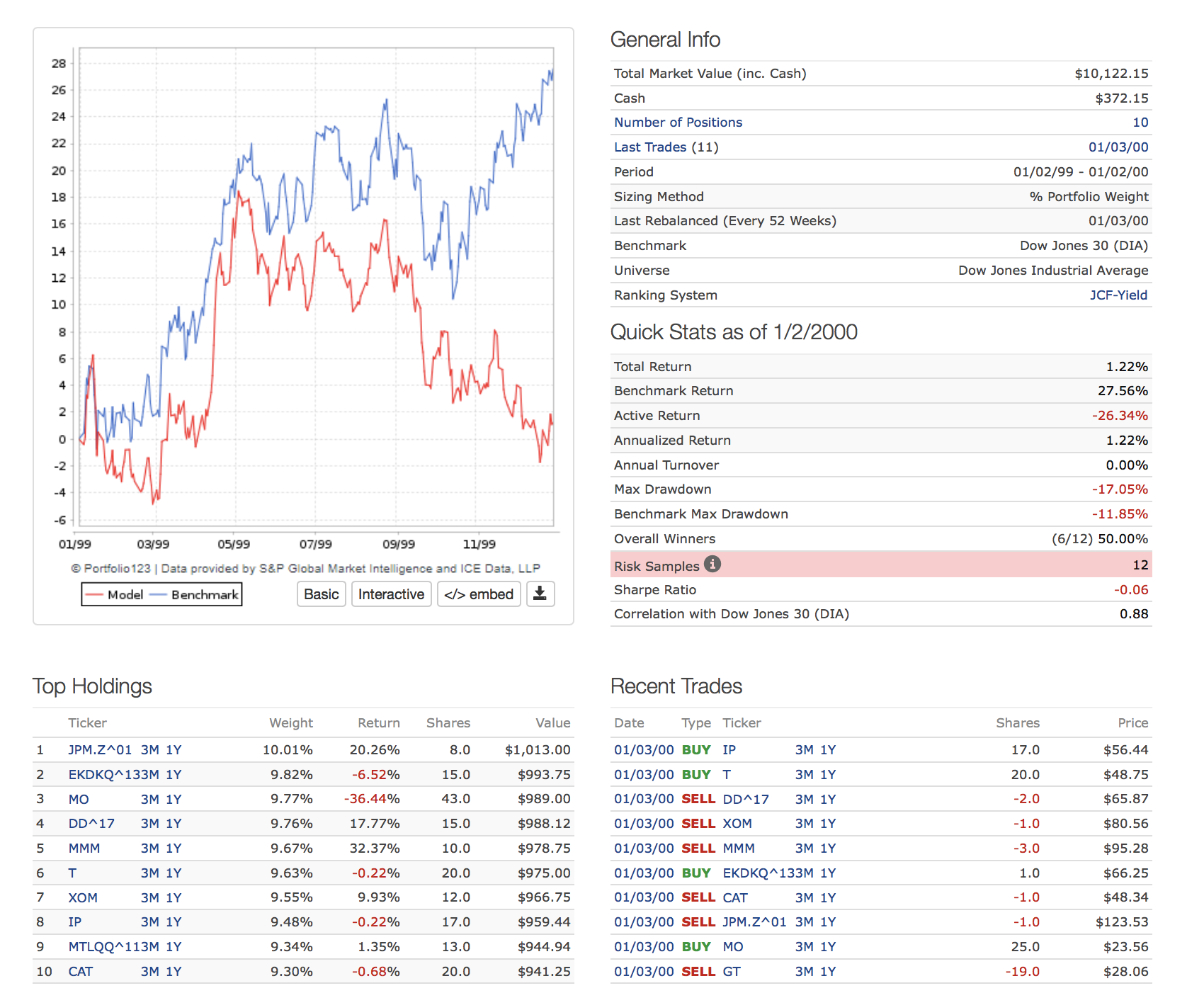Select XOM ticker in Top Holdings
Viewport: 1204px width, 993px height.
pyautogui.click(x=83, y=898)
